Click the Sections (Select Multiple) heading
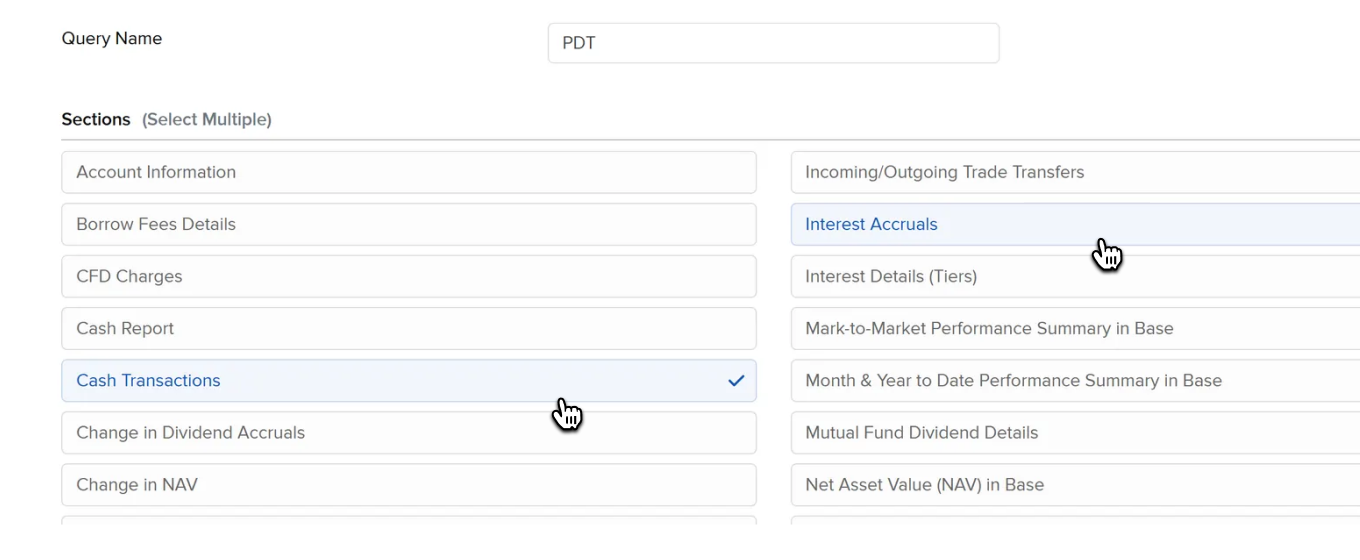This screenshot has height=560, width=1360. coord(166,120)
